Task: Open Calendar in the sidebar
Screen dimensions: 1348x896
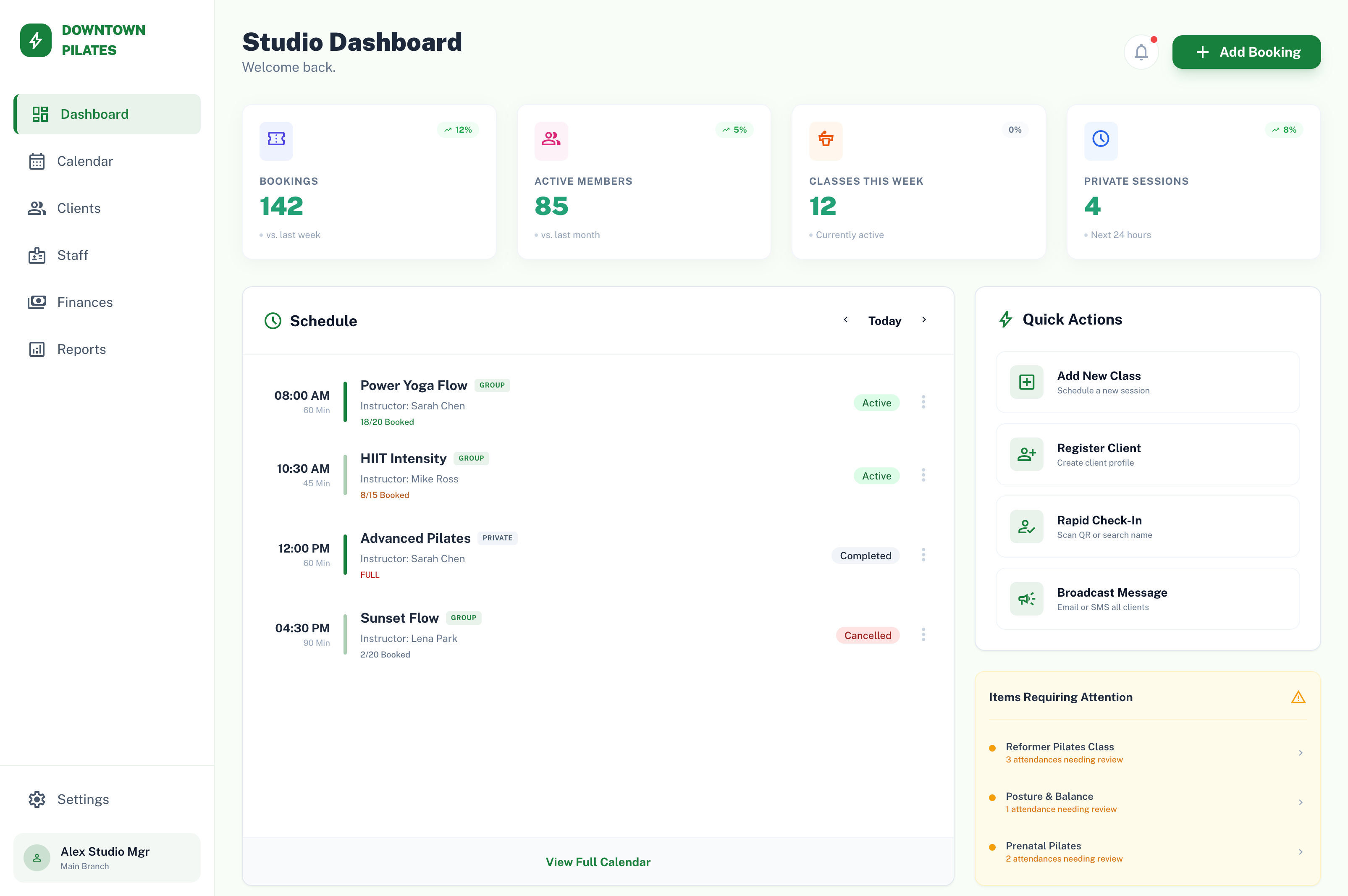Action: point(84,161)
